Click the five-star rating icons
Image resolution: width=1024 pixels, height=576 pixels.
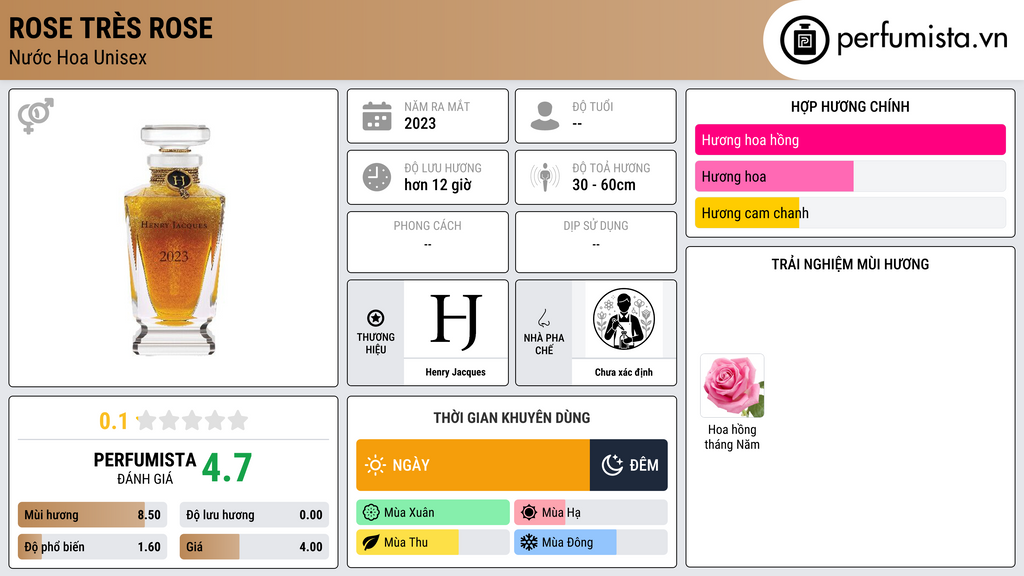[193, 420]
